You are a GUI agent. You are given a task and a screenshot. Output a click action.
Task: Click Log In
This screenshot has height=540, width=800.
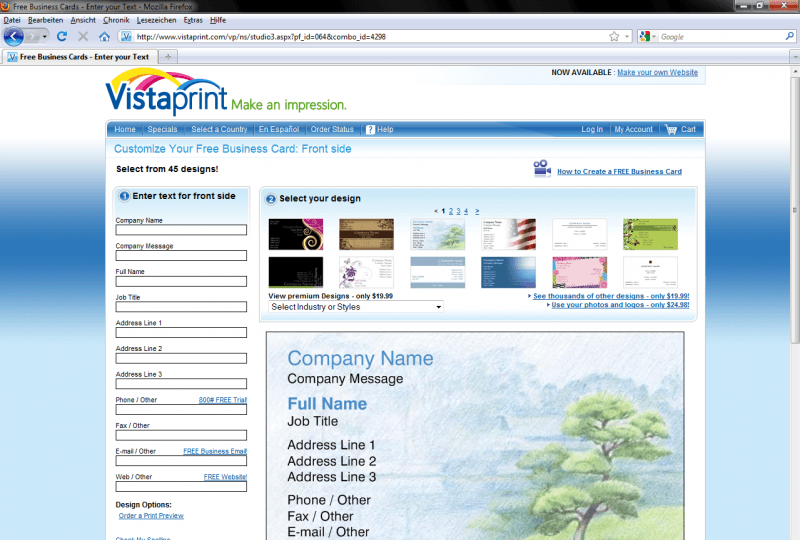592,130
